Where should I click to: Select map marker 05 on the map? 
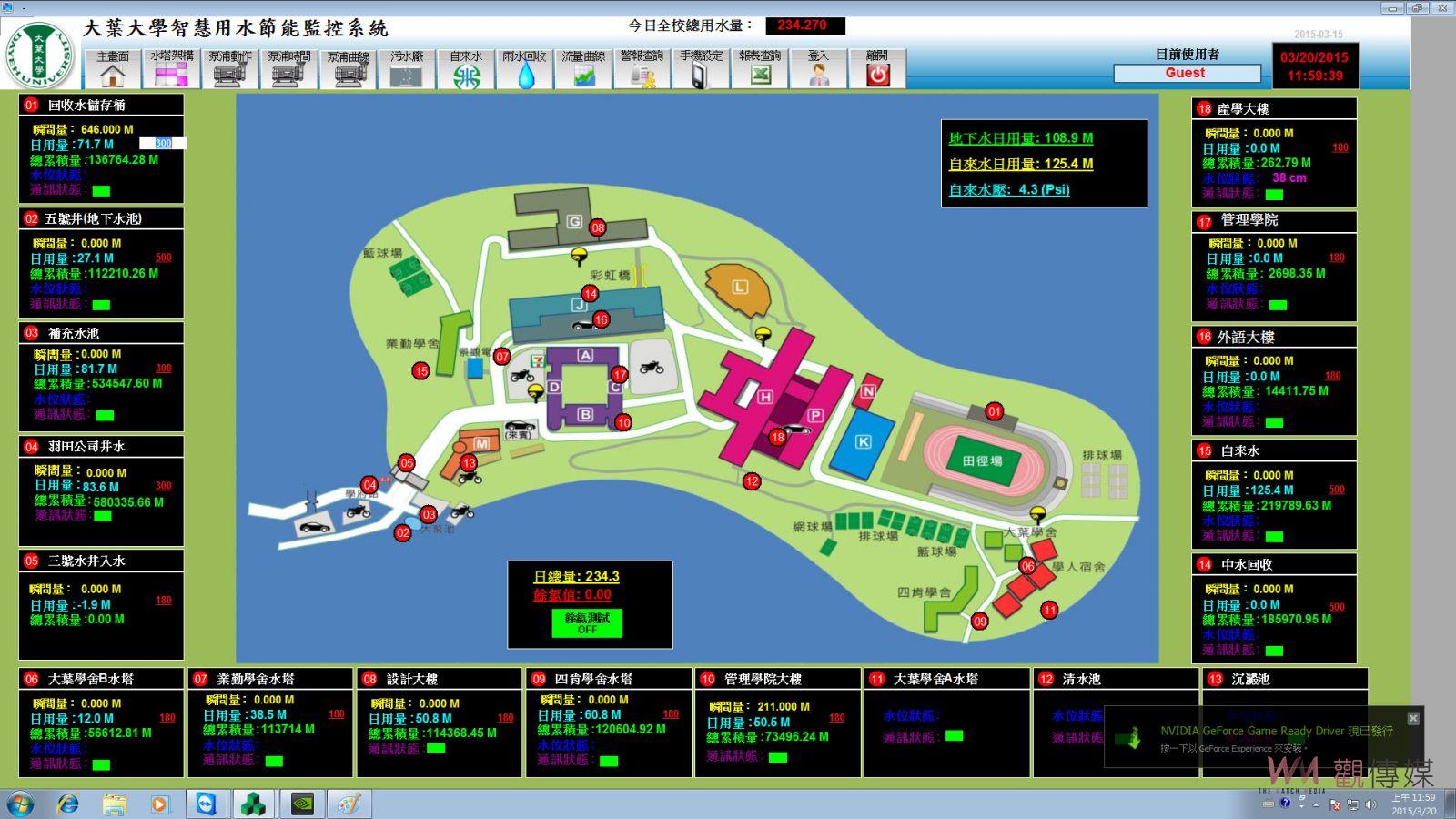coord(407,463)
